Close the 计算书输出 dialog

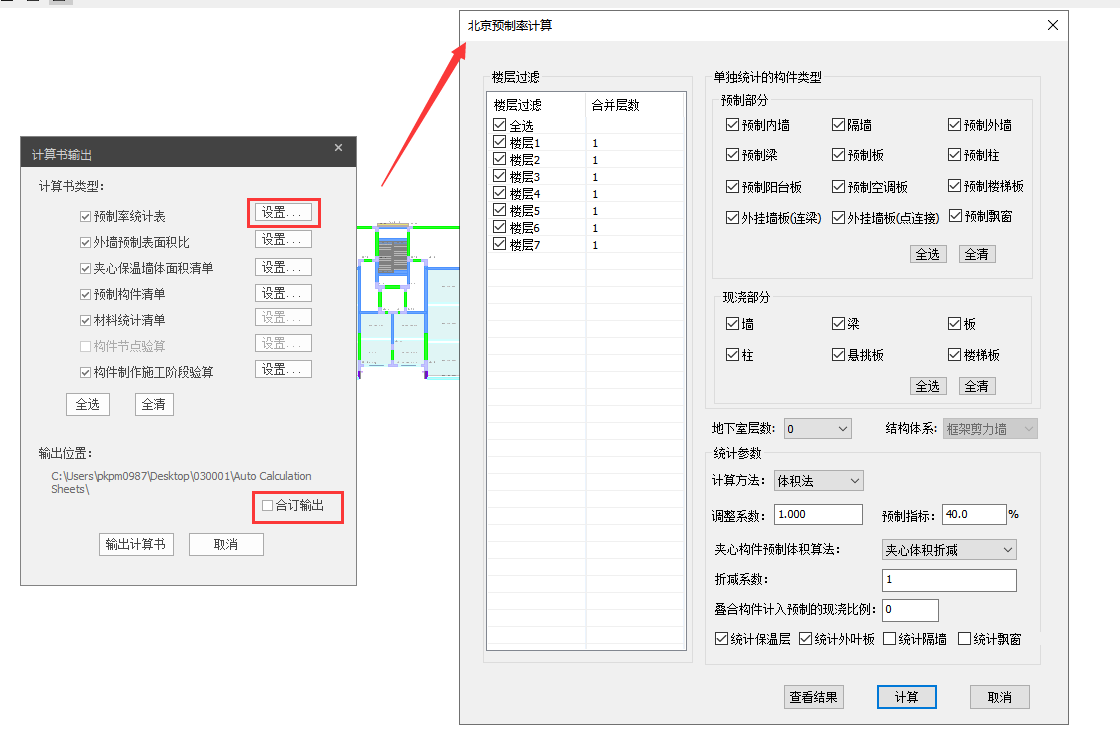tap(338, 148)
